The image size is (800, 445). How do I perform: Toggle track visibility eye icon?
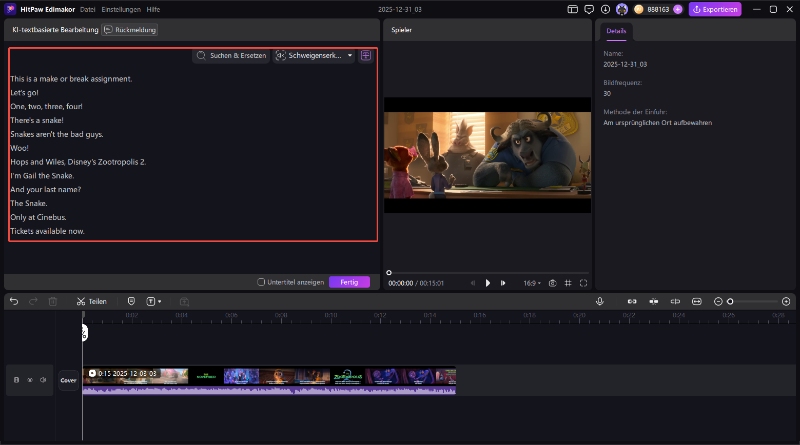(30, 380)
